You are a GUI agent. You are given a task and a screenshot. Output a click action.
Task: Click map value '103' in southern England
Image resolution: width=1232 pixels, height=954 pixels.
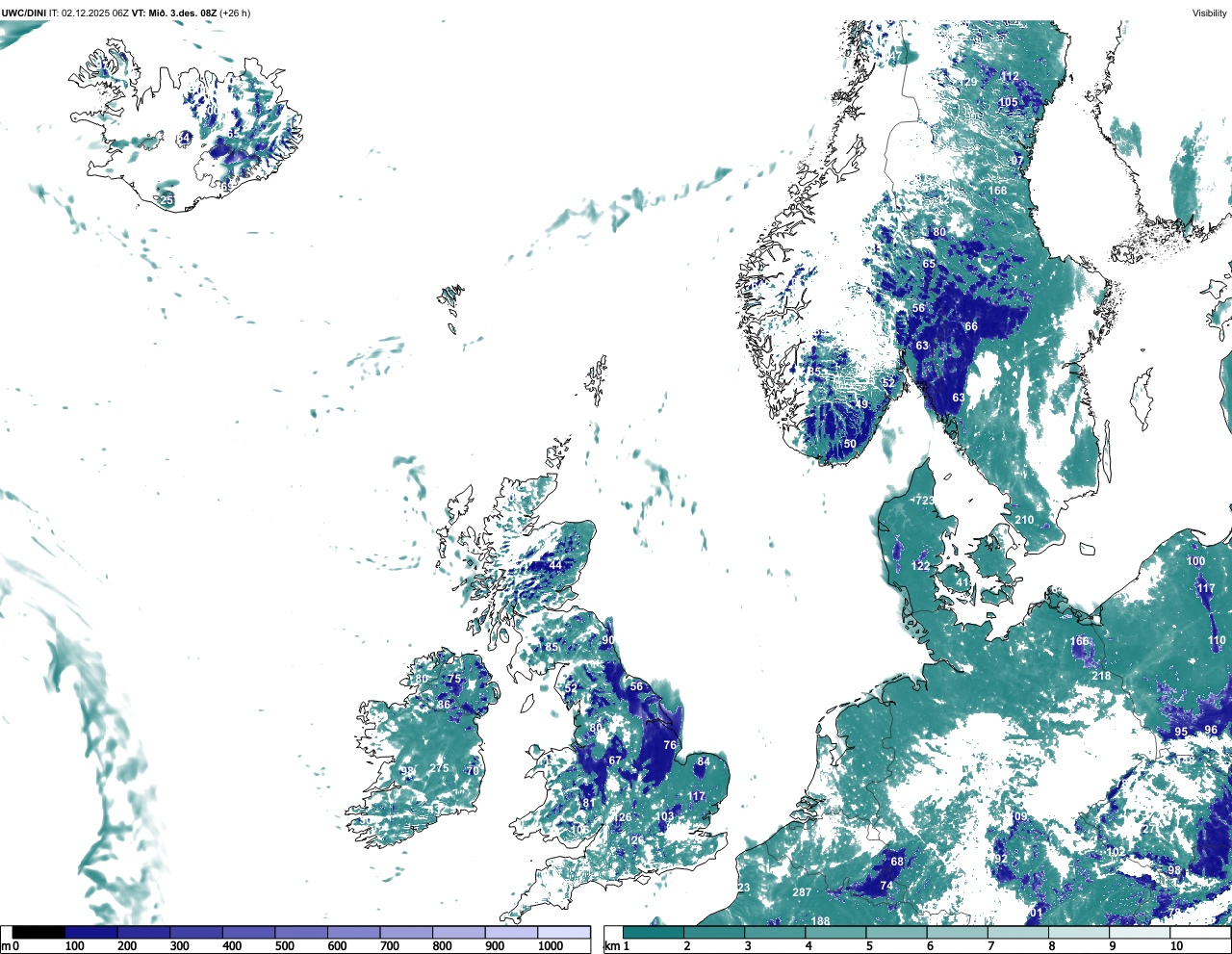click(x=665, y=816)
